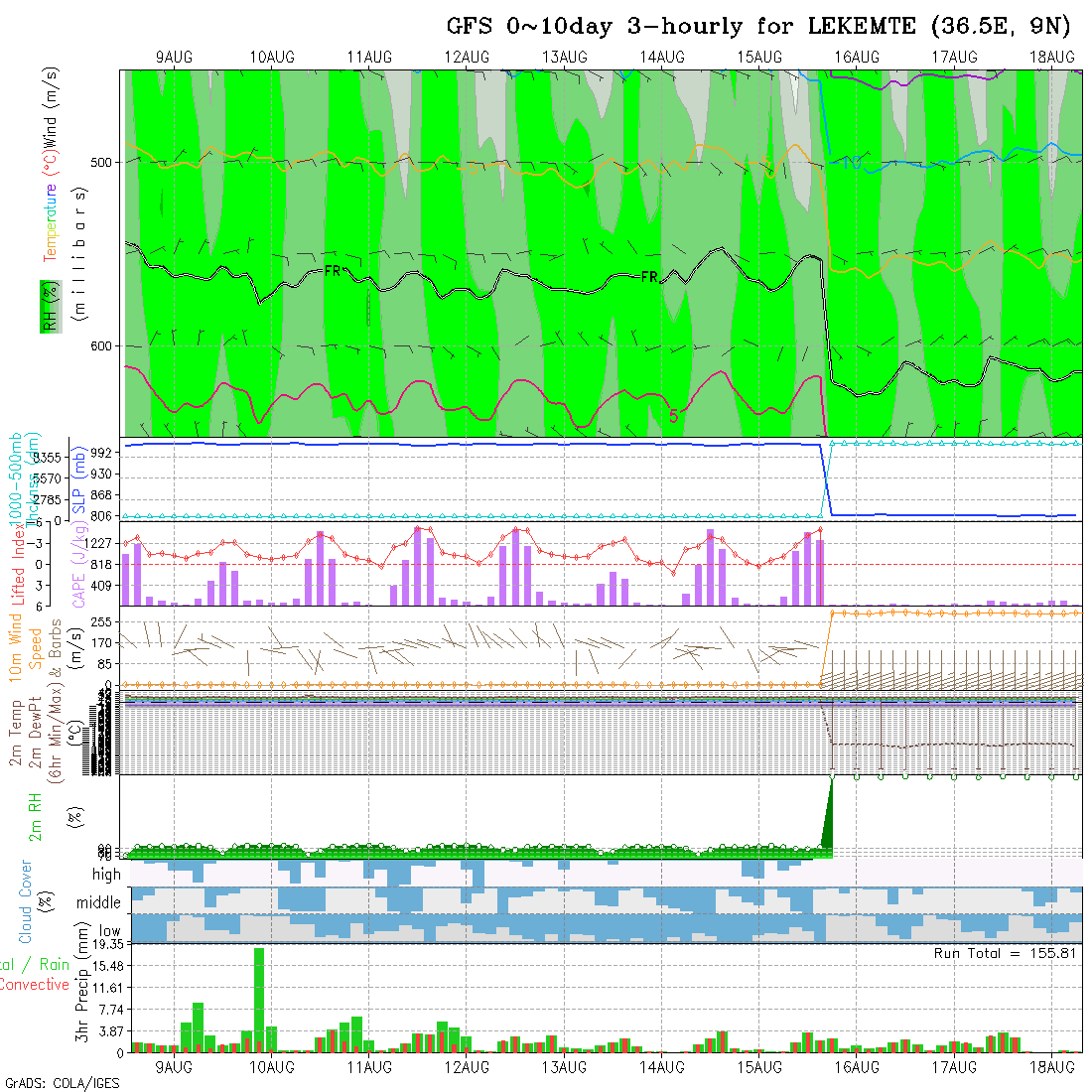Click the tallest green precipitation bar before 10AUG
The image size is (1092, 1092).
point(259,1000)
